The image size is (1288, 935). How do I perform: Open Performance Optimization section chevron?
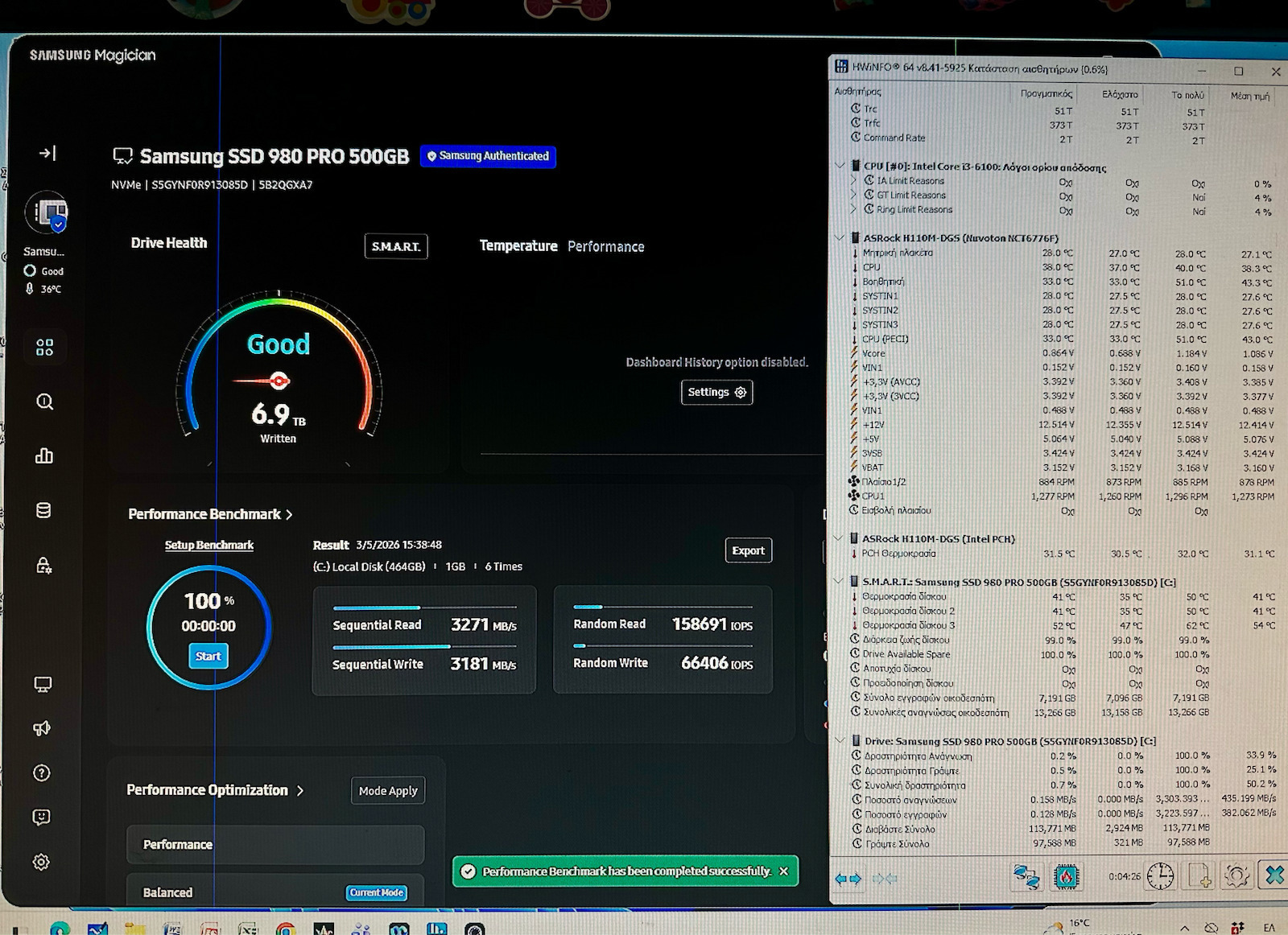click(x=300, y=791)
